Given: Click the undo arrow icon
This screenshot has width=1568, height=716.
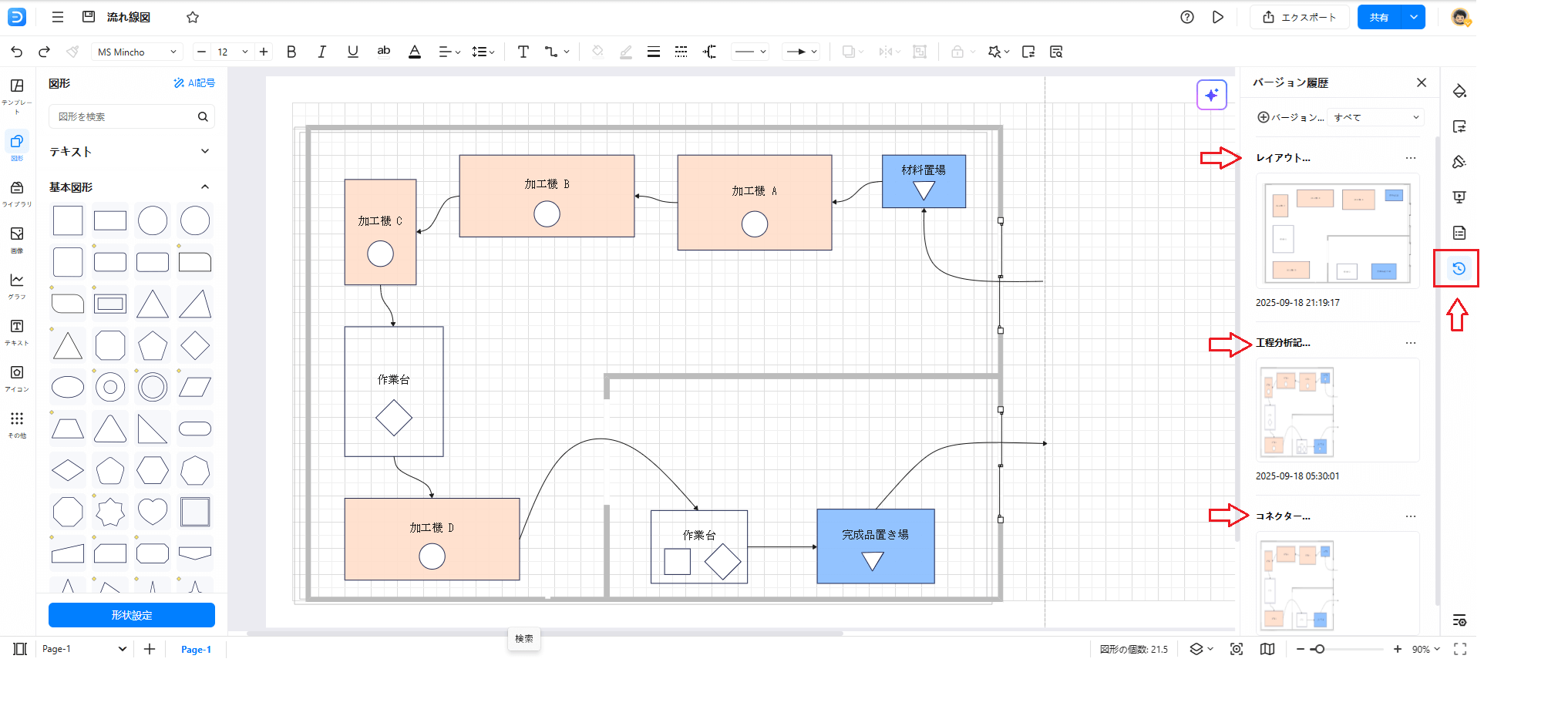Looking at the screenshot, I should (x=17, y=52).
